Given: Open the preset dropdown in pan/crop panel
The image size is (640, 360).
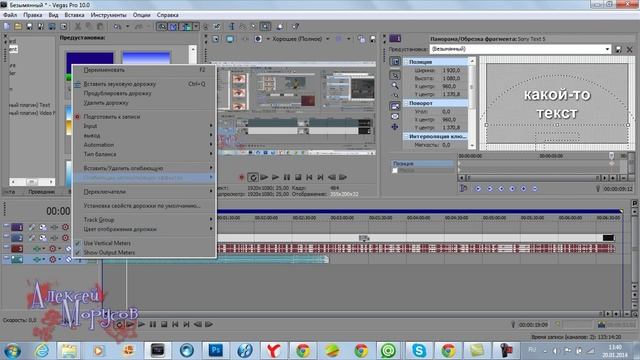Looking at the screenshot, I should pyautogui.click(x=607, y=49).
